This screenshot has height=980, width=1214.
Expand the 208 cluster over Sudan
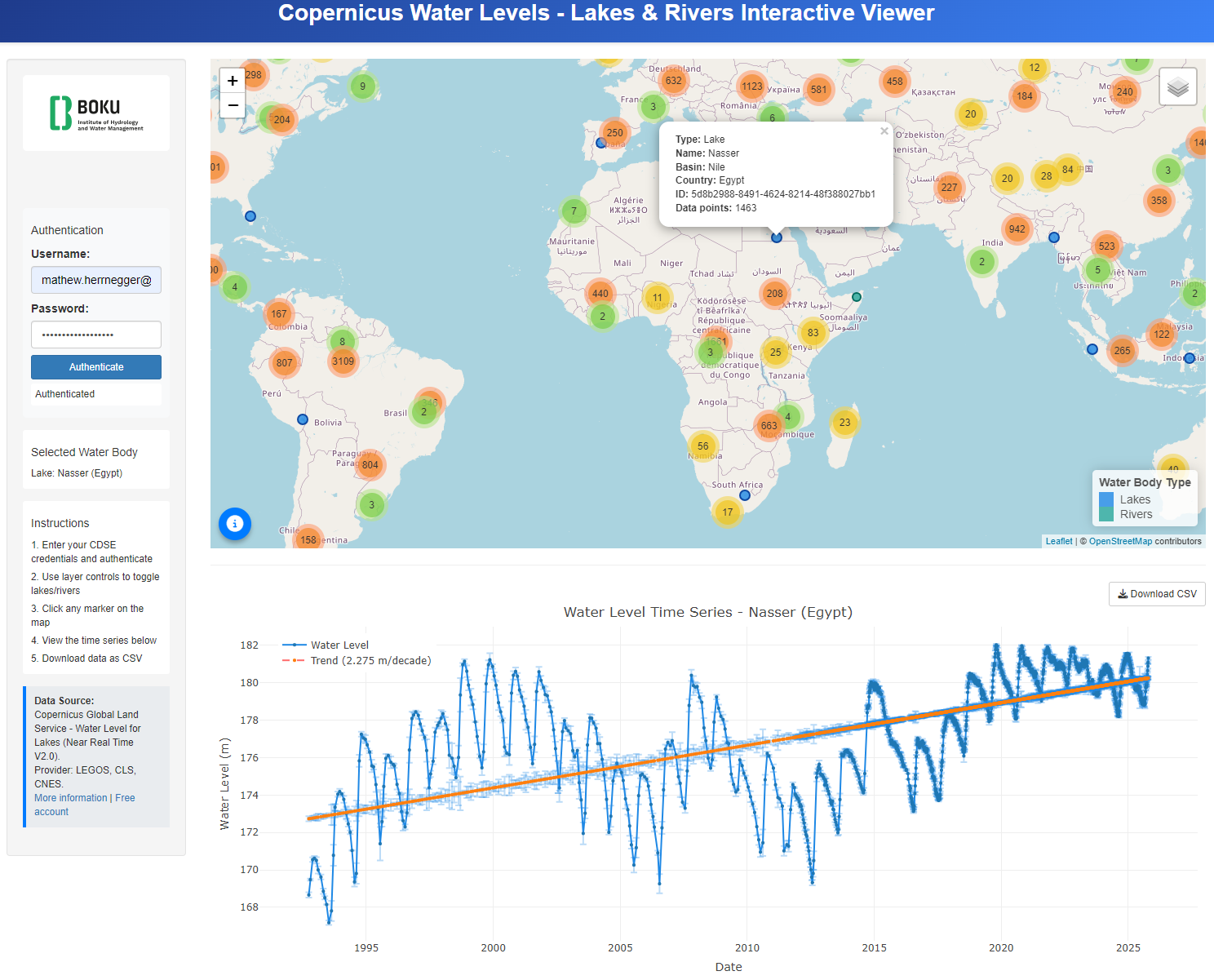[x=773, y=294]
